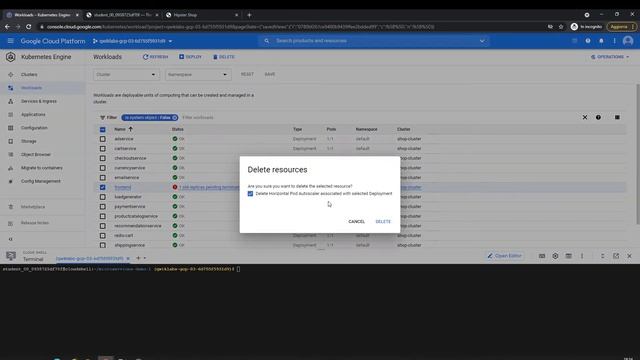Confirm Delete in the dialog

[x=383, y=222]
